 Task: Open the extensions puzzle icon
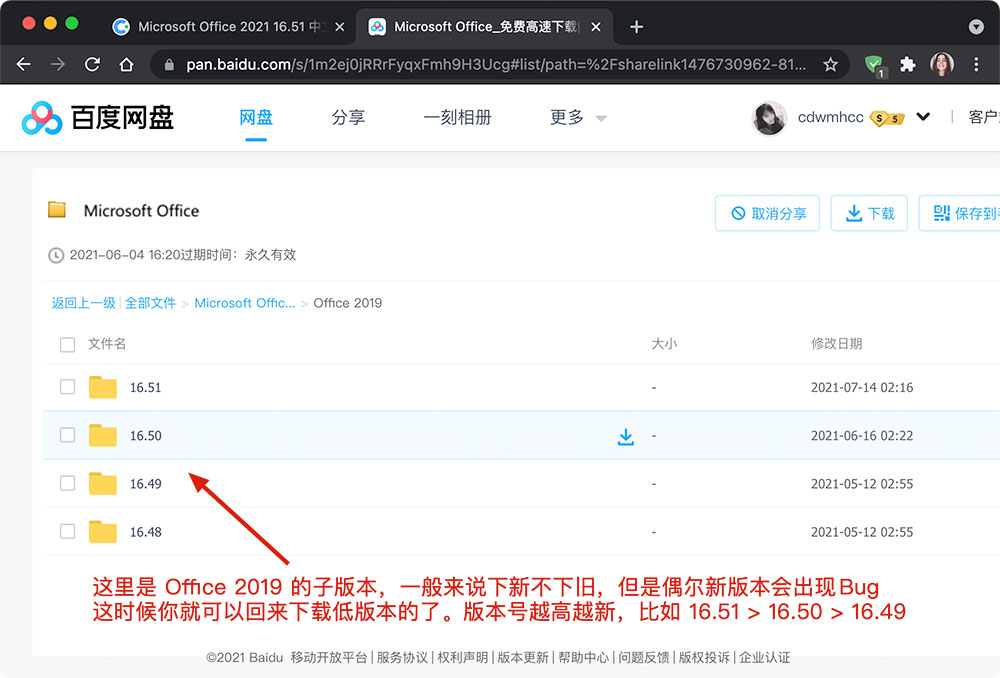[x=908, y=64]
